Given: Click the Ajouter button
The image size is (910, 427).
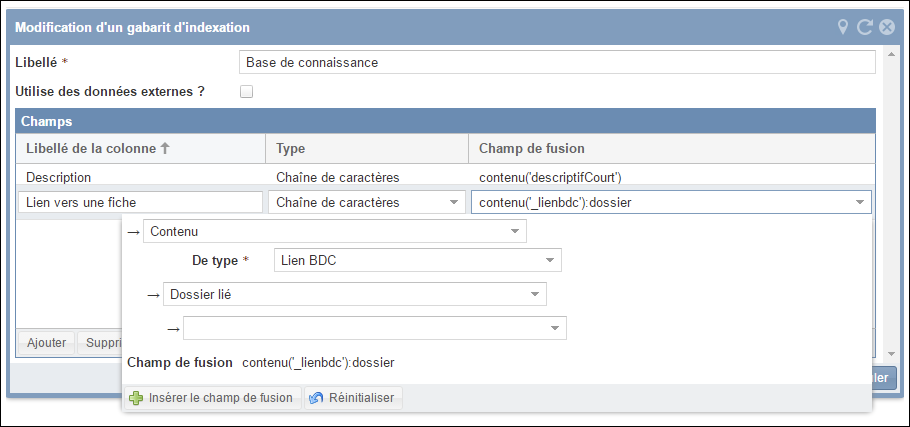Looking at the screenshot, I should click(x=46, y=343).
